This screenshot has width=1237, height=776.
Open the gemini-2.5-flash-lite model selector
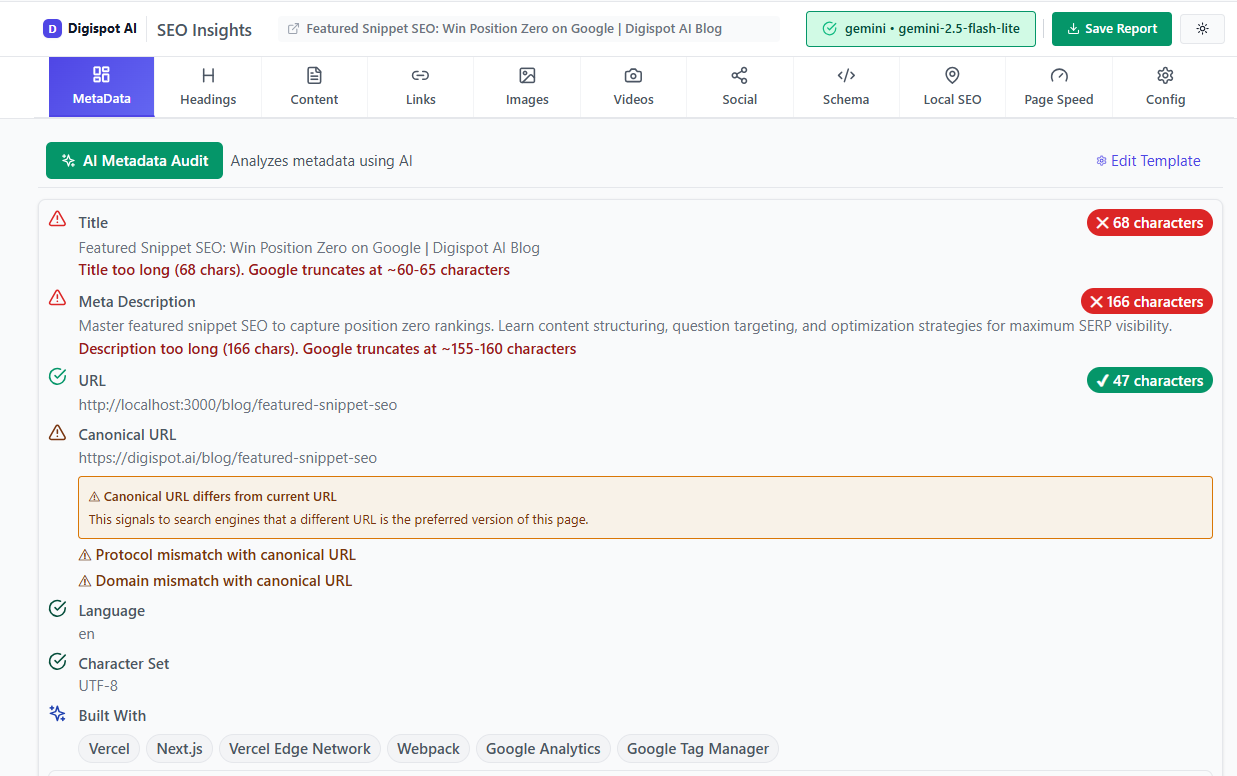pyautogui.click(x=921, y=29)
